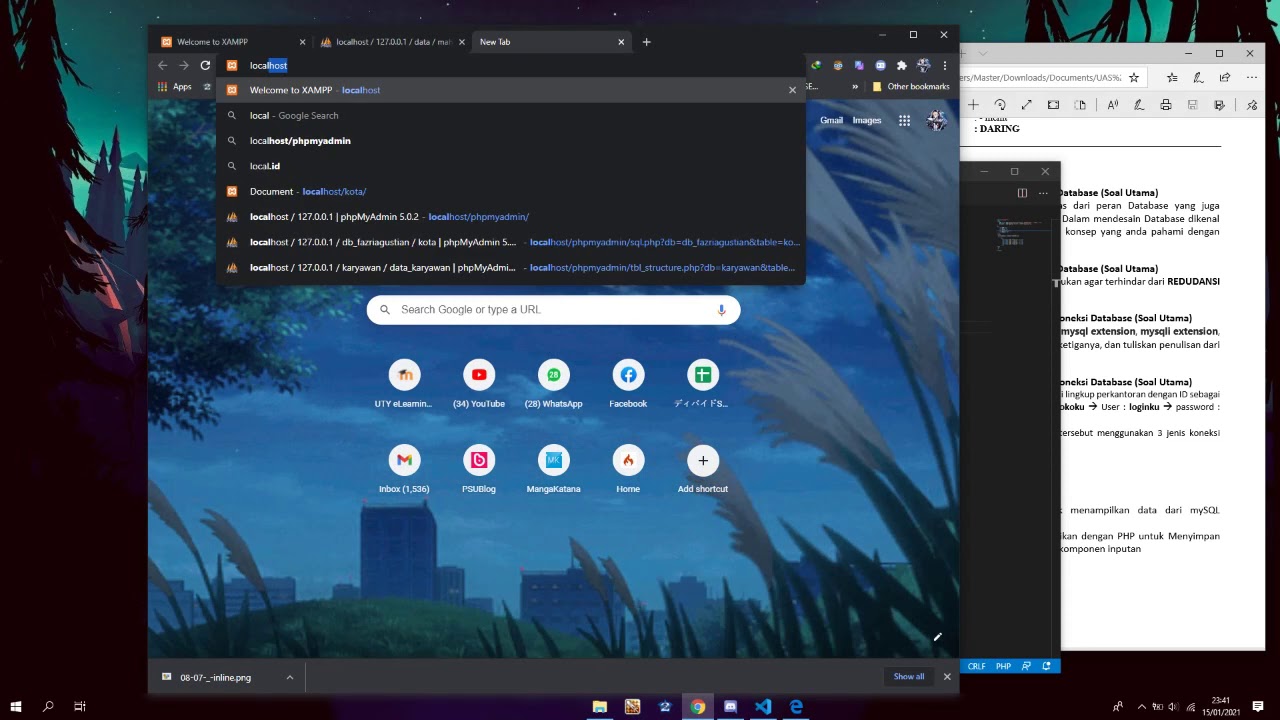Close the New Tab tab
The height and width of the screenshot is (720, 1280).
(621, 42)
